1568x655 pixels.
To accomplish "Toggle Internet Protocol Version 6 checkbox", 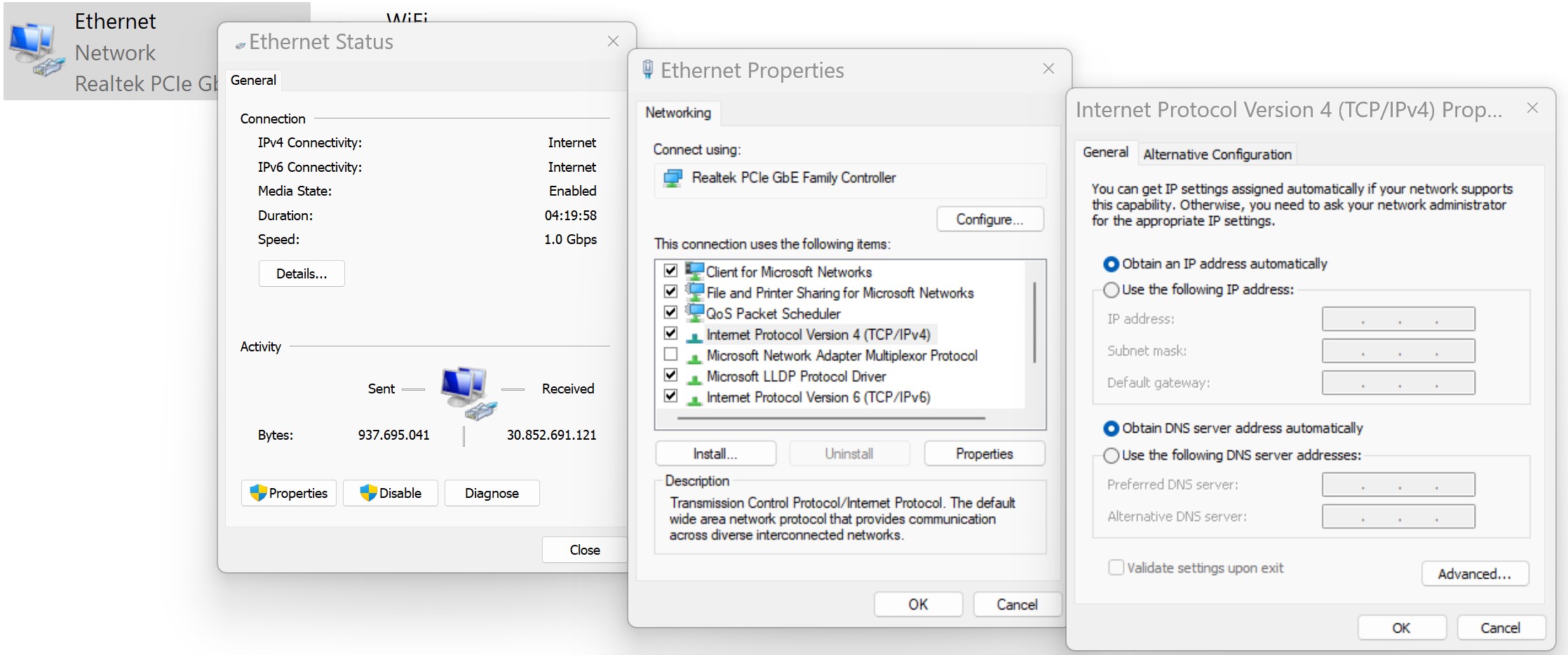I will [670, 396].
